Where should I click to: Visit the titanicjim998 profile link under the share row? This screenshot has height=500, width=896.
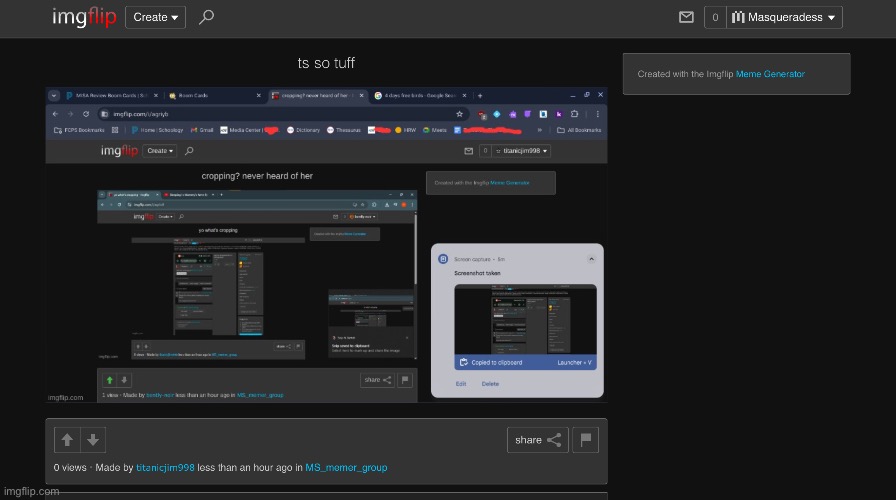165,468
